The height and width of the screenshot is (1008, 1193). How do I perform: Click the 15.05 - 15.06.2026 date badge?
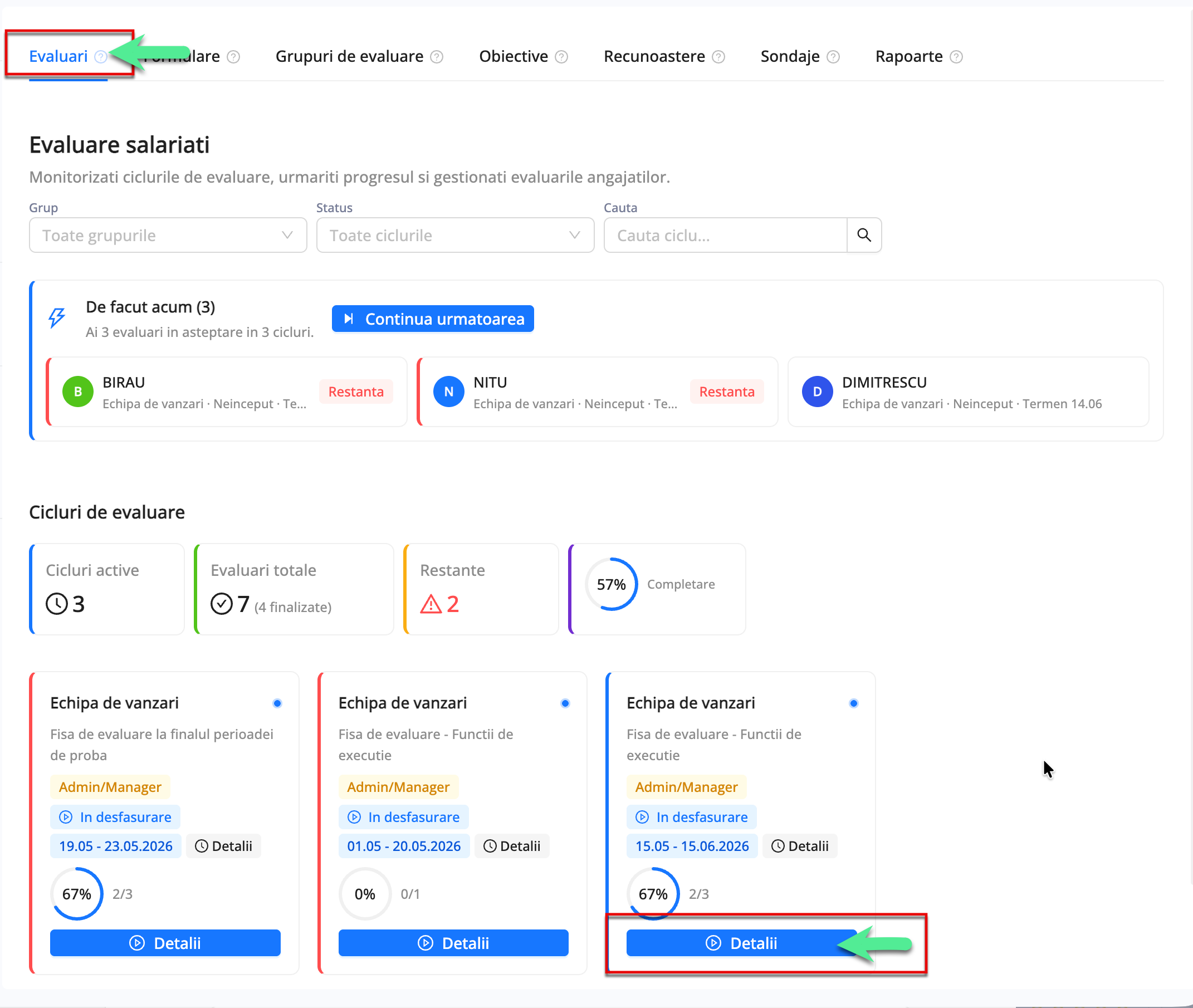point(692,846)
